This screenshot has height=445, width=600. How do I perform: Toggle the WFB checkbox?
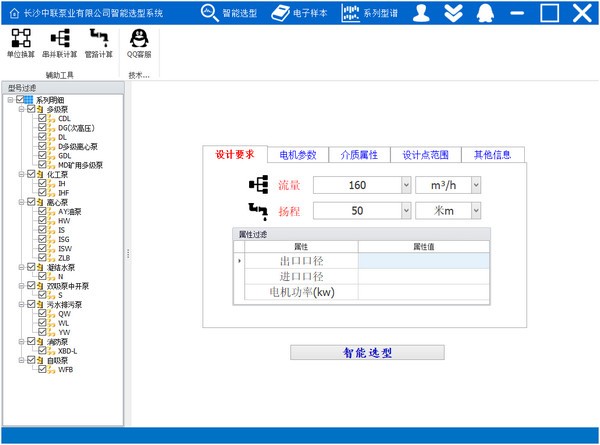pos(42,369)
